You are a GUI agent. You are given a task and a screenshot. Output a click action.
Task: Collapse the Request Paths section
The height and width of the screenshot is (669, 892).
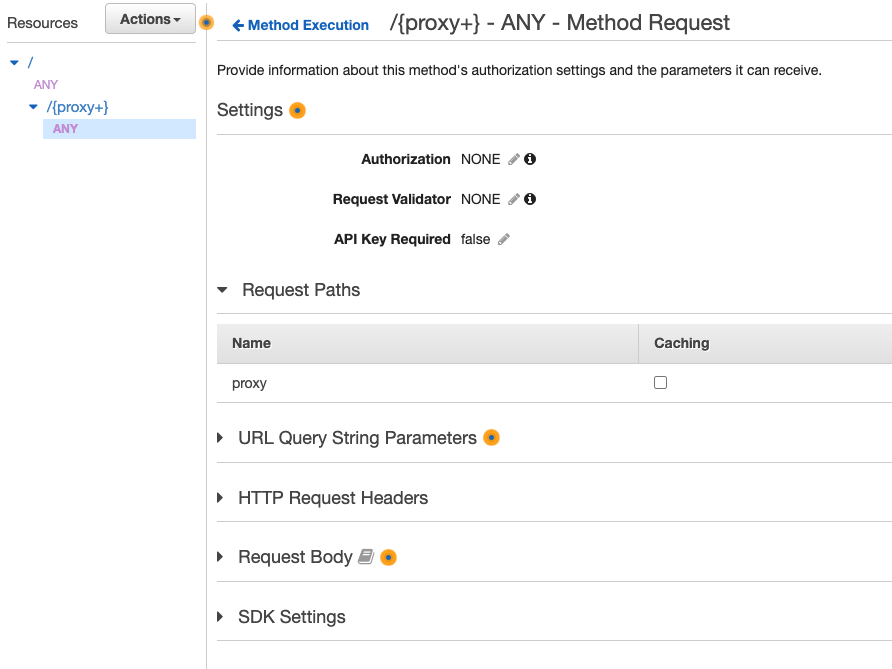point(222,290)
